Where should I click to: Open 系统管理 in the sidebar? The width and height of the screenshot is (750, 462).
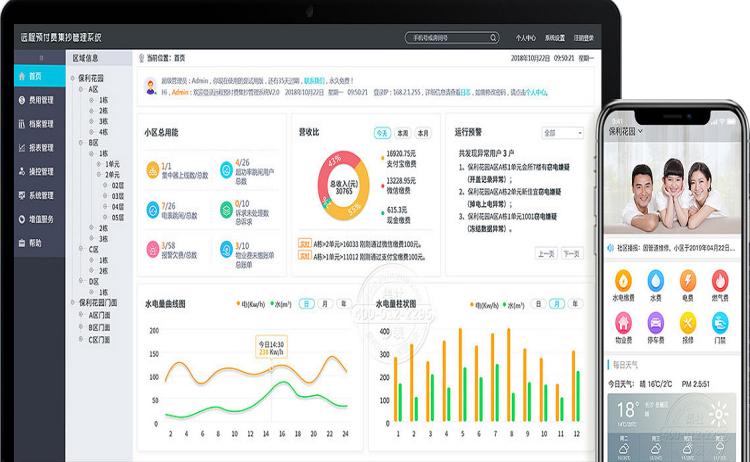tap(39, 195)
